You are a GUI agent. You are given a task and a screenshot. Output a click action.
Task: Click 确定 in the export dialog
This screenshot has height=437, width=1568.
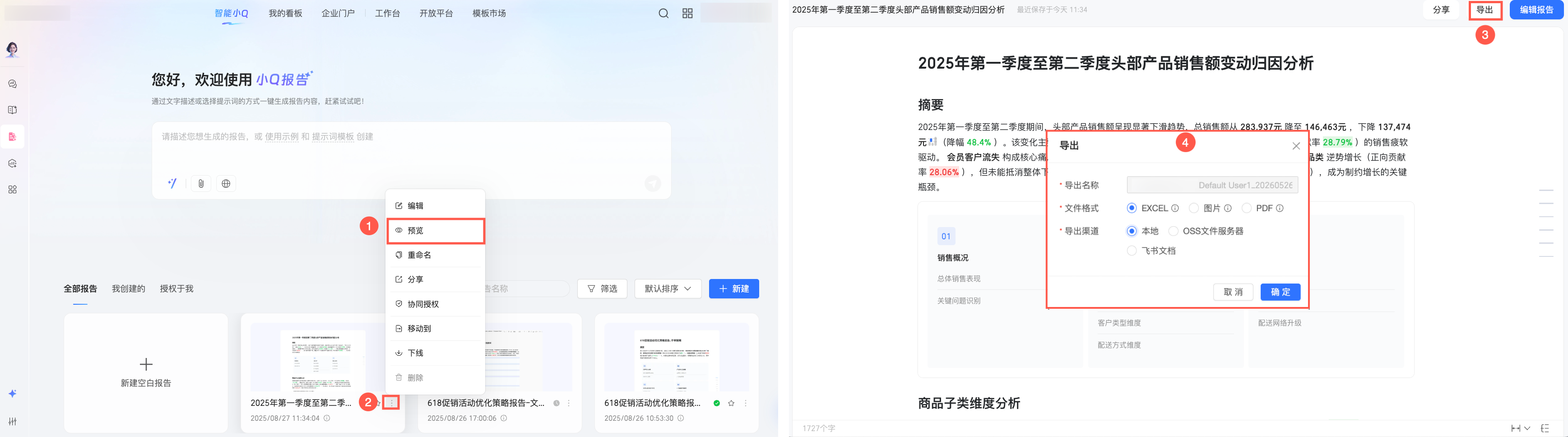tap(1280, 292)
